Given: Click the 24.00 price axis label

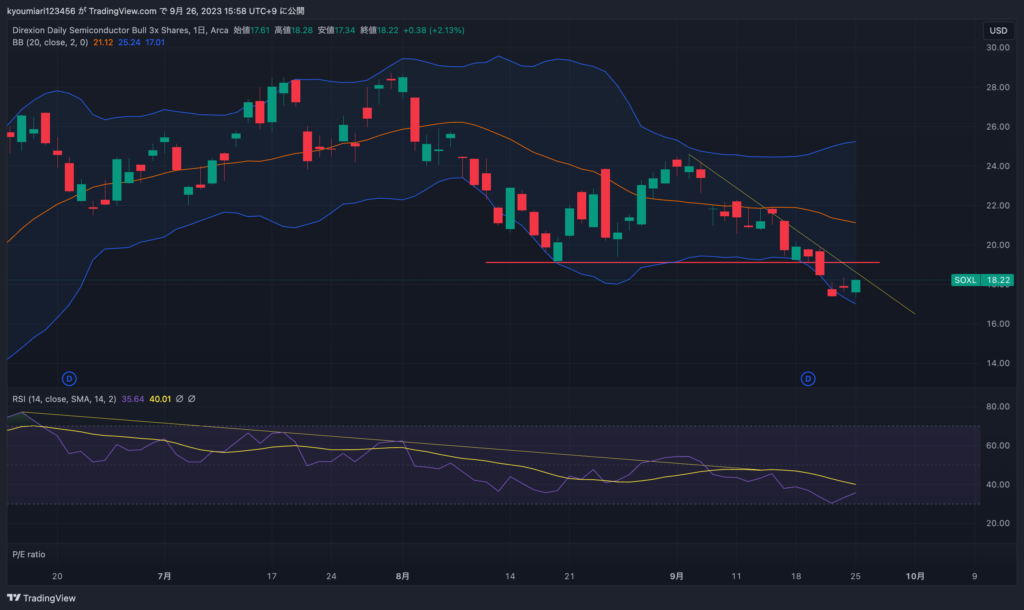Looking at the screenshot, I should 998,167.
